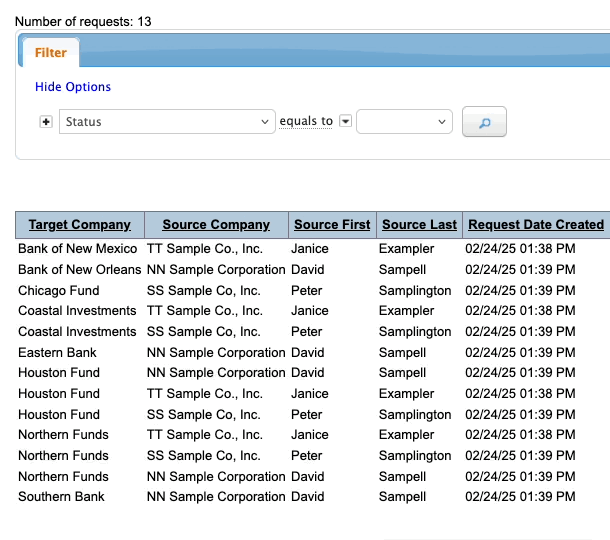
Task: Click Samplington in the Chicago Fund row
Action: pyautogui.click(x=415, y=291)
